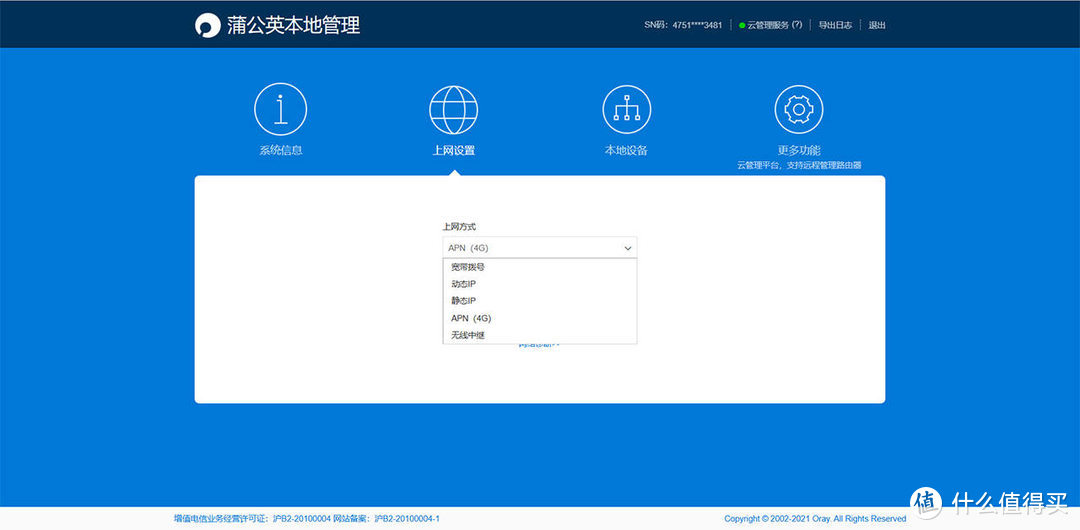Open the 更多功能 gear icon

click(799, 109)
